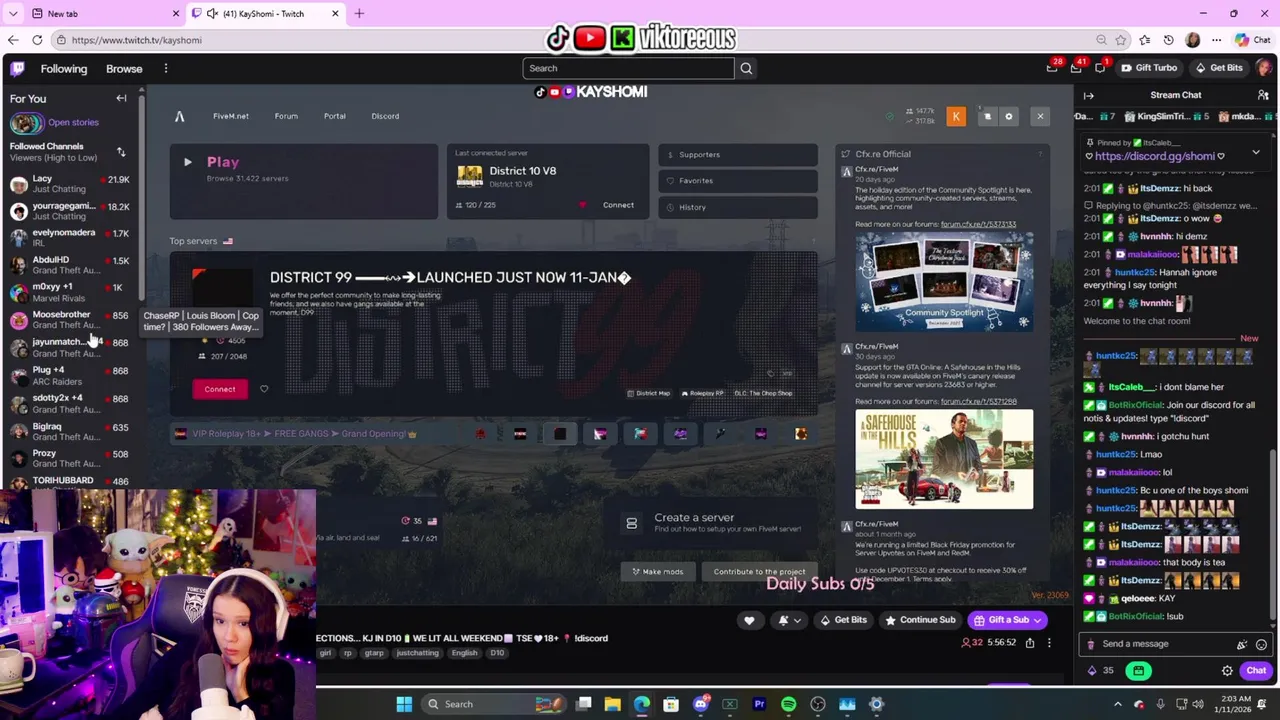
Task: Open Discord from the Windows taskbar
Action: (x=700, y=704)
